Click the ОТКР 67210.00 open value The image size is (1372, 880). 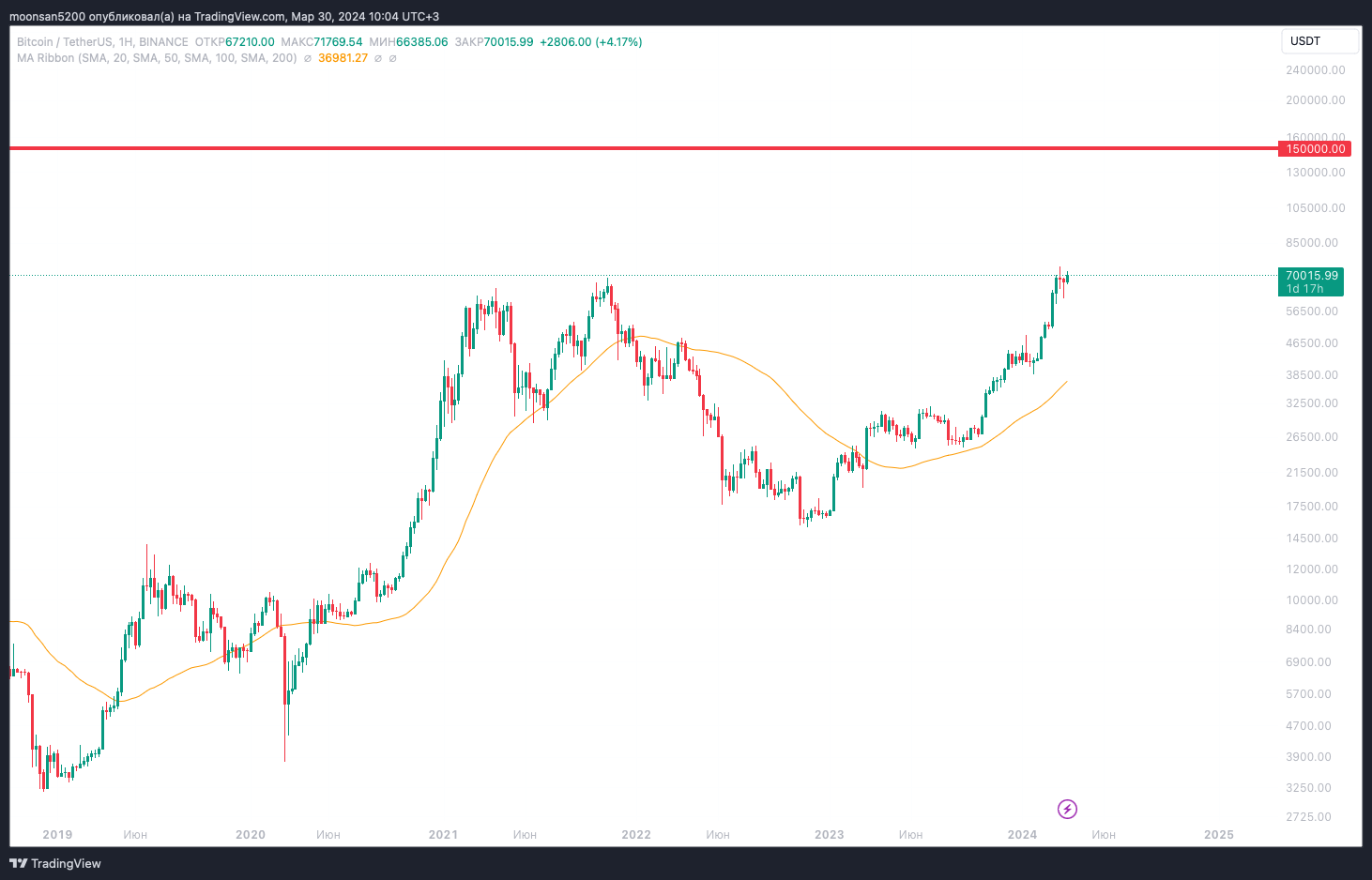pos(235,42)
